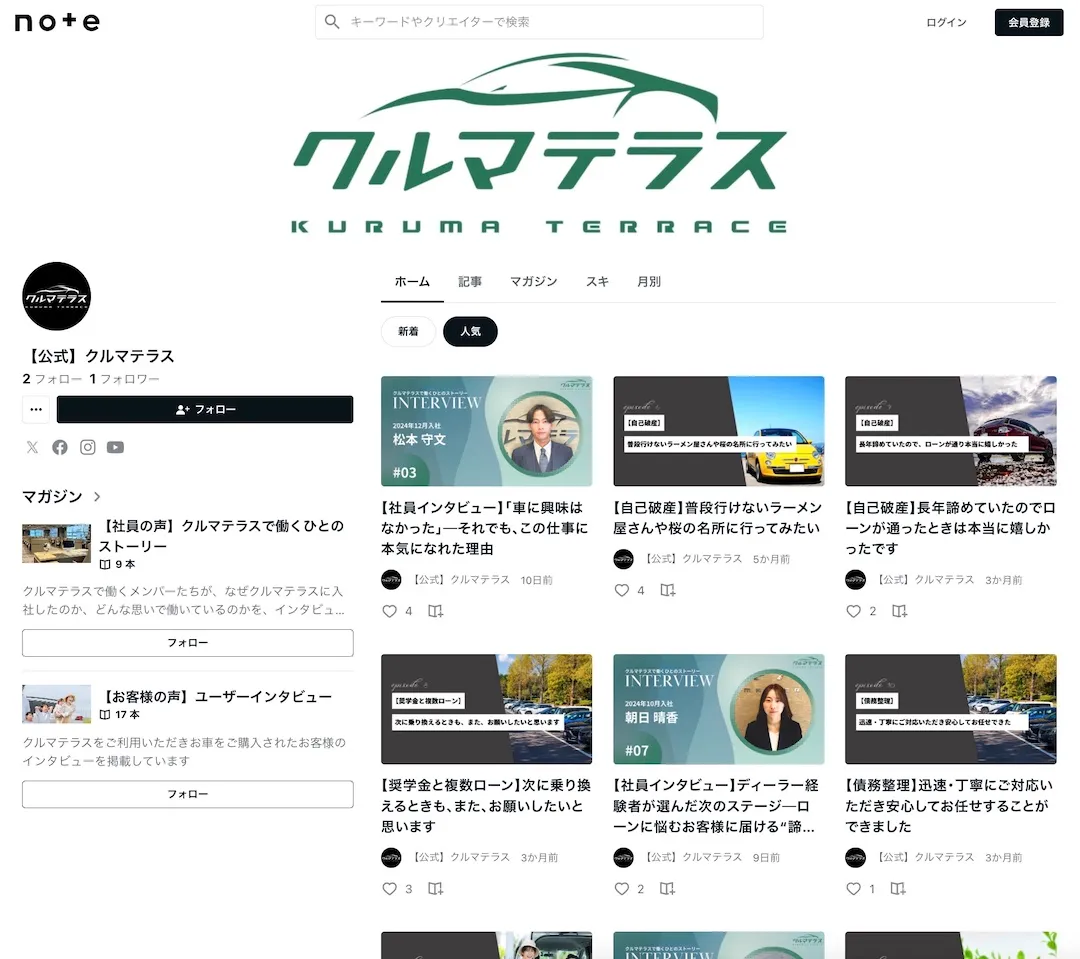This screenshot has width=1080, height=959.
Task: Expand the マガジン section chevron
Action: click(x=97, y=497)
